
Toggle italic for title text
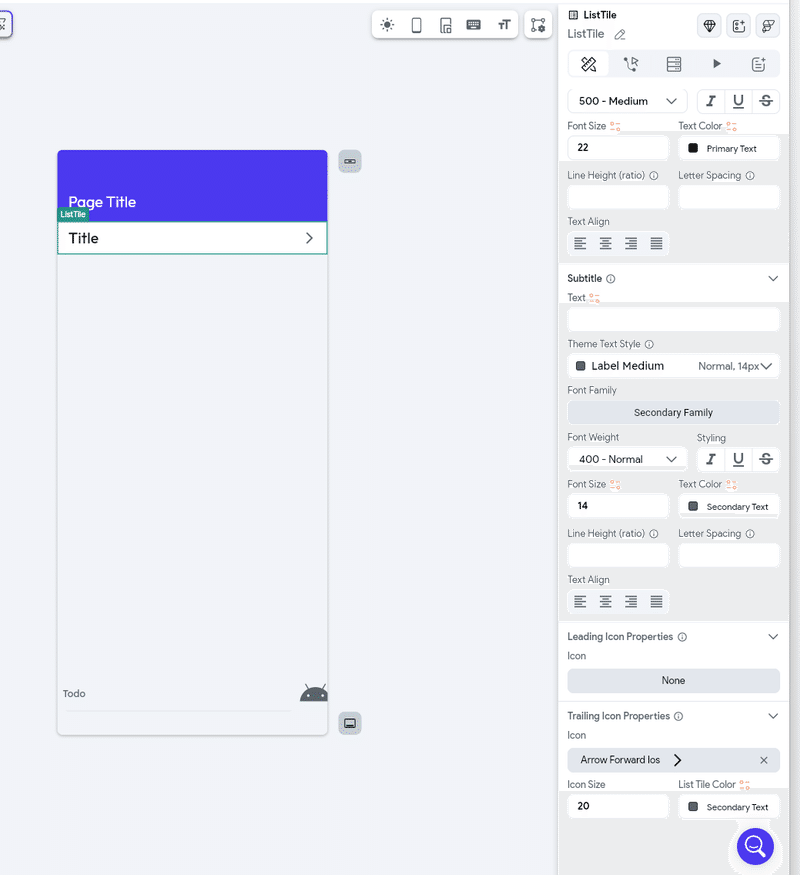711,101
